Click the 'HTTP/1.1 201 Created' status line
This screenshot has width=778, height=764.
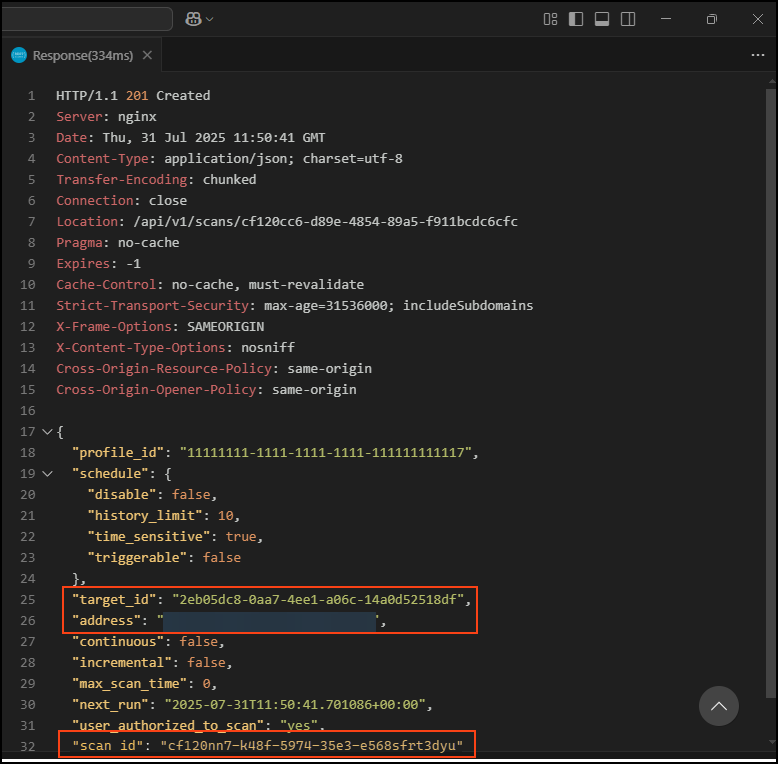[x=133, y=95]
